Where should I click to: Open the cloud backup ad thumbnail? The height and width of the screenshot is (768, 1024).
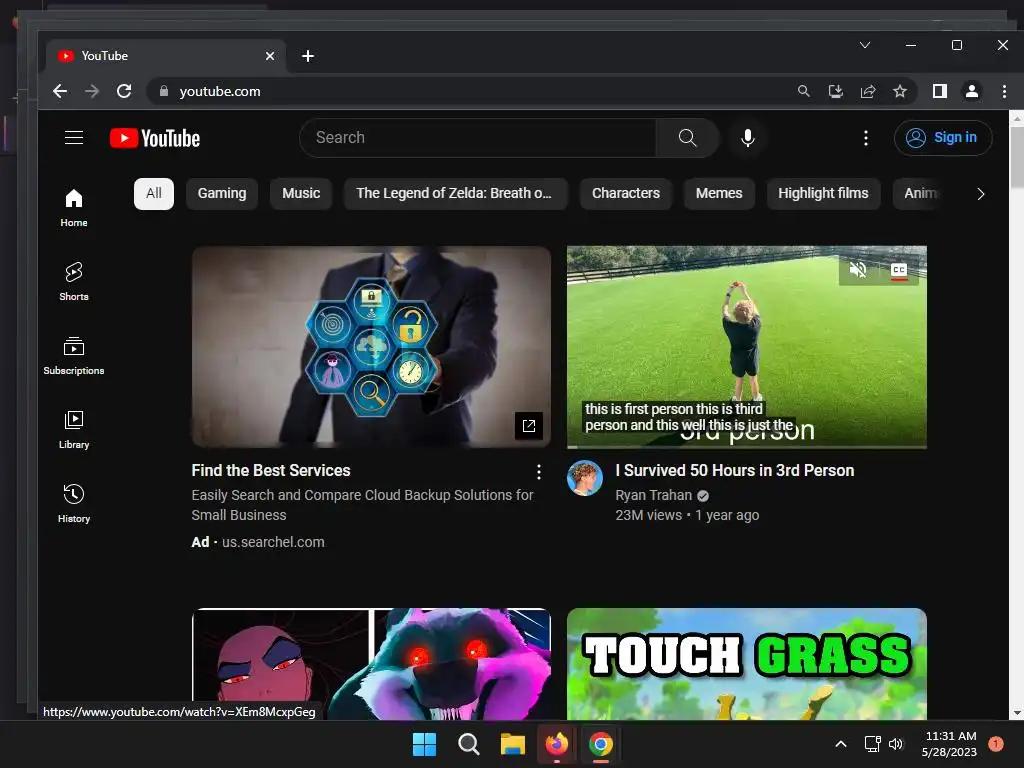(371, 347)
